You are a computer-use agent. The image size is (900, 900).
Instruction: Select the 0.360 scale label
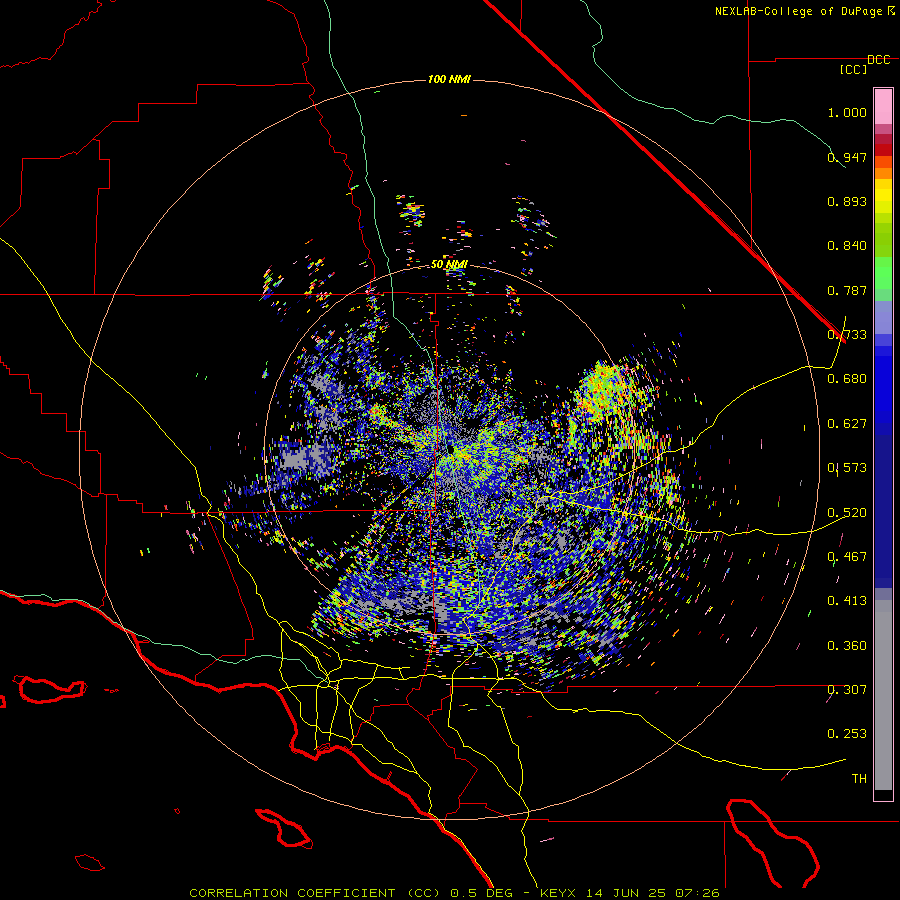coord(847,646)
